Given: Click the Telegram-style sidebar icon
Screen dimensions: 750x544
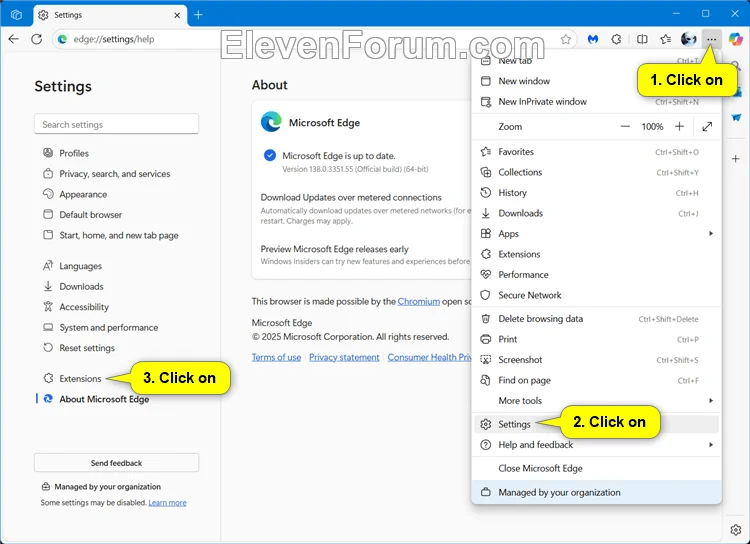Looking at the screenshot, I should click(736, 117).
